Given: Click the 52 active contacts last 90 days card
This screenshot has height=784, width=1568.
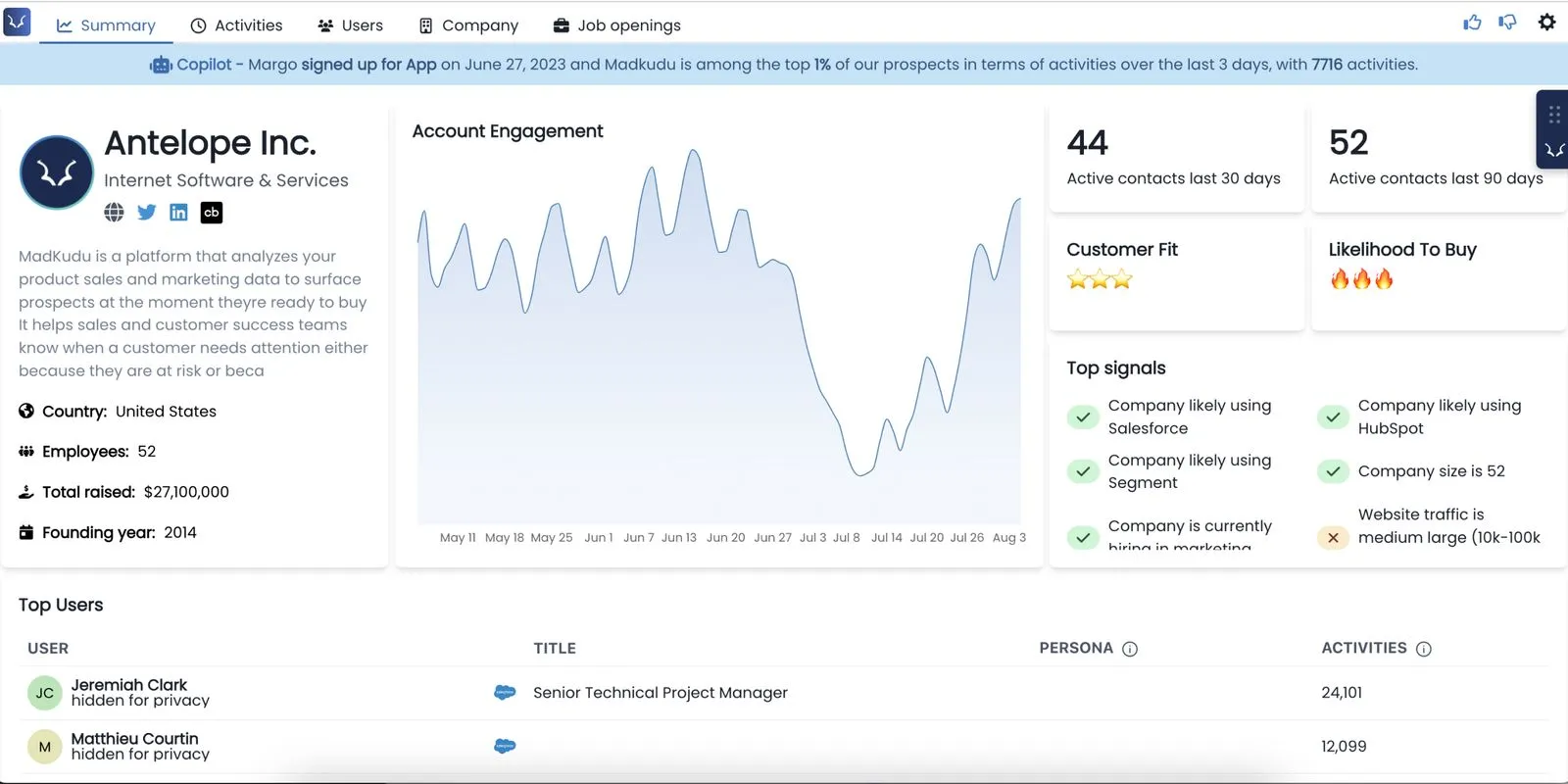Looking at the screenshot, I should 1439,158.
